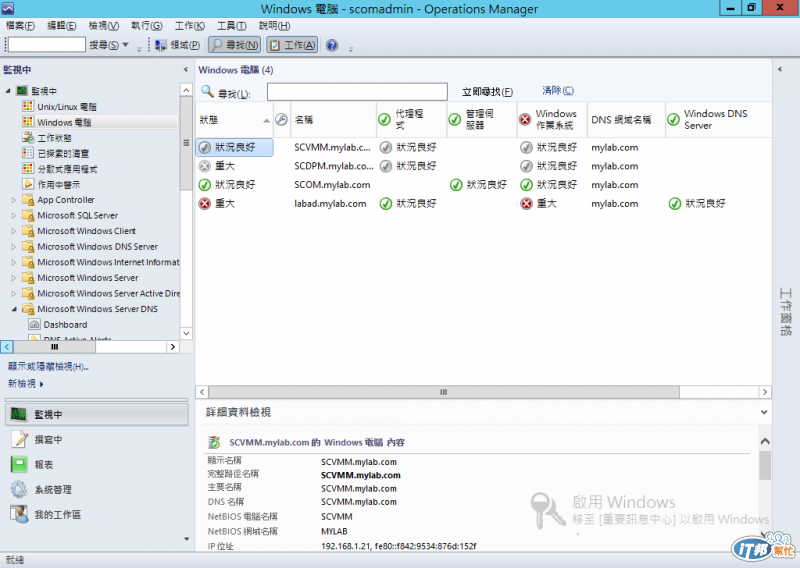Viewport: 800px width, 568px height.
Task: Click 立即尋找(F) find now button
Action: tap(487, 92)
